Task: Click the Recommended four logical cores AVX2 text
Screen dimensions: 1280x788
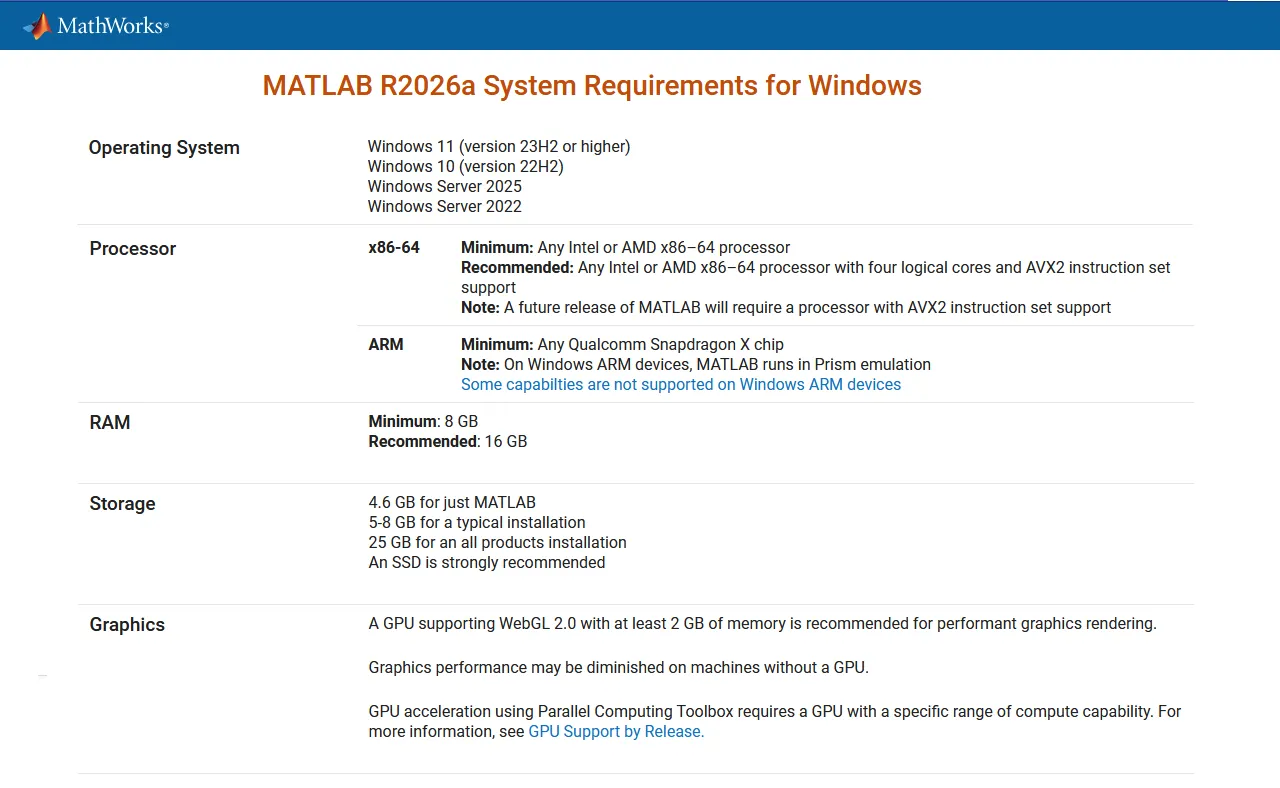Action: (x=816, y=278)
